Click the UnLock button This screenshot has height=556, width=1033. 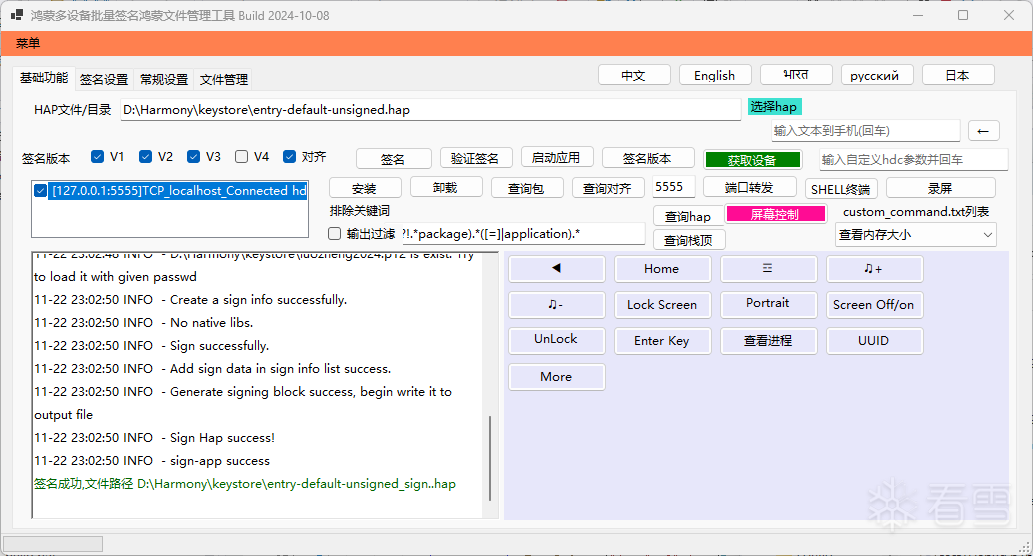tap(557, 339)
